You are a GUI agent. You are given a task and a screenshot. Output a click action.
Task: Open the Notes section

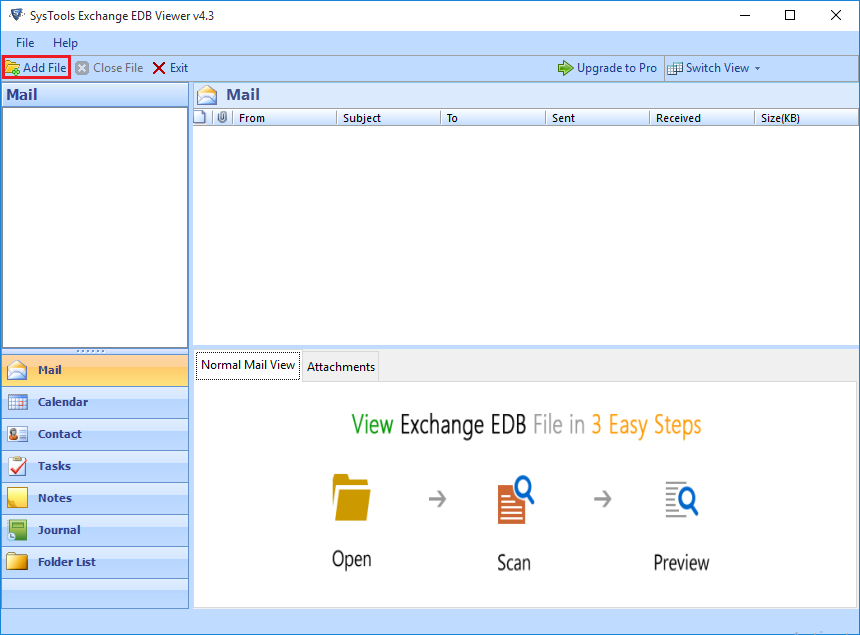coord(95,498)
